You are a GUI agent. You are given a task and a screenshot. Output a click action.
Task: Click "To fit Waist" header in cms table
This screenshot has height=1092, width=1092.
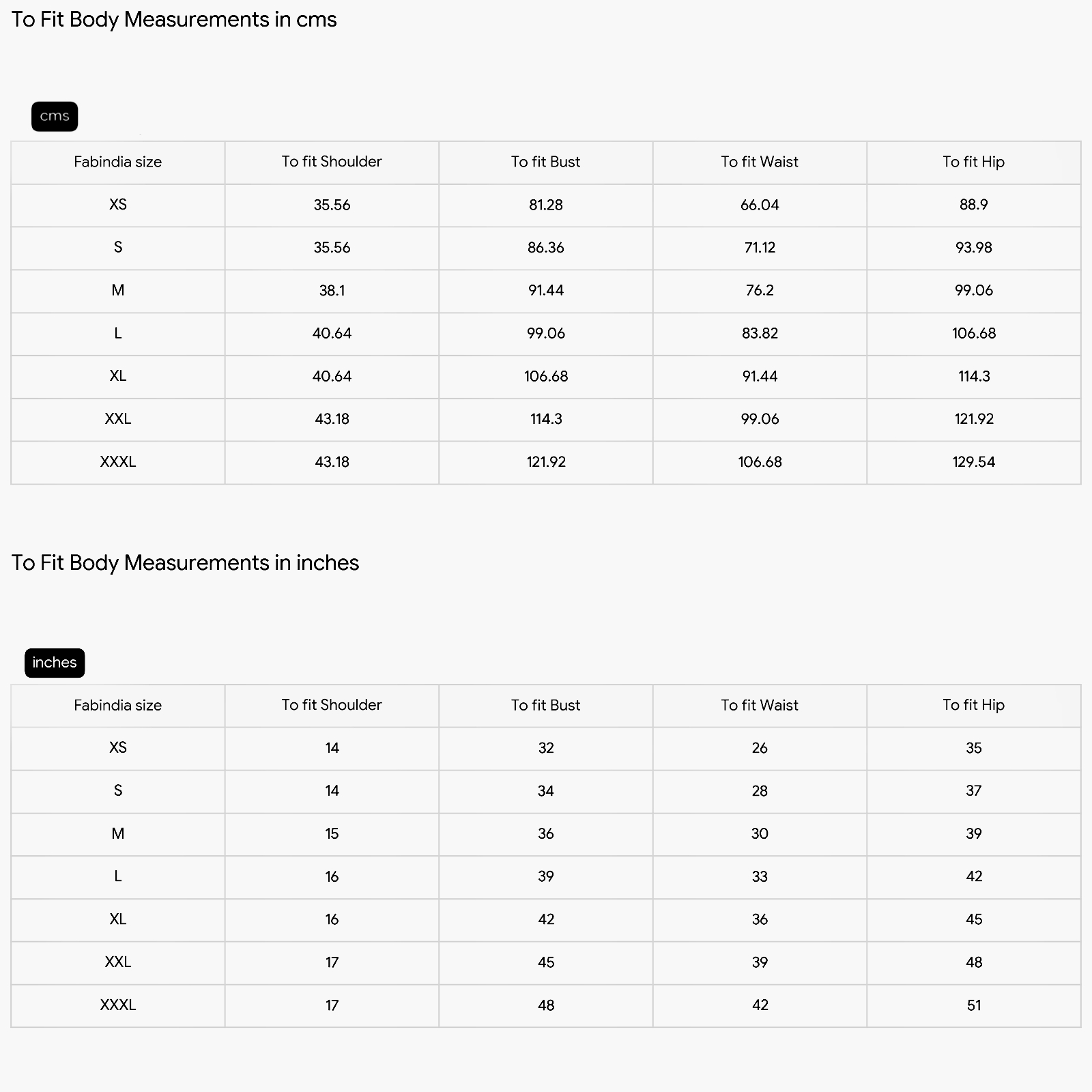coord(760,162)
